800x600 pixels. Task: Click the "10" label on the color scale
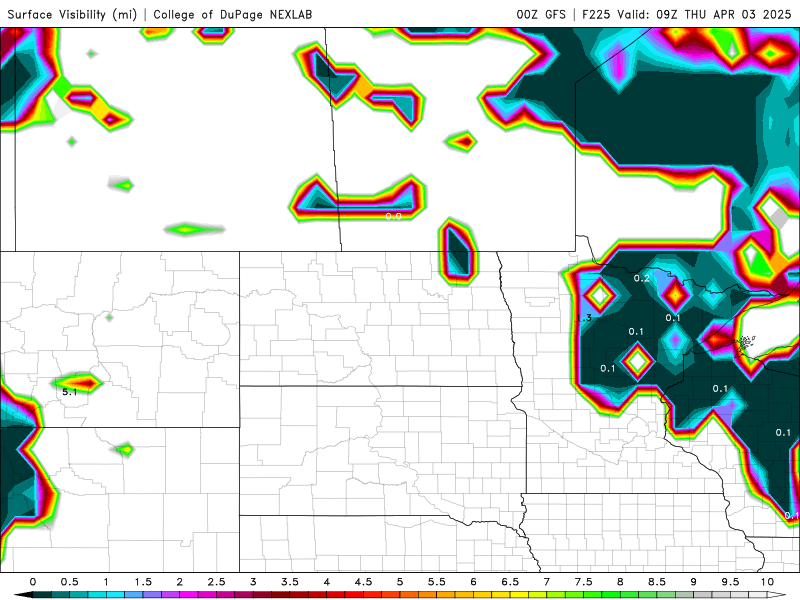(767, 582)
